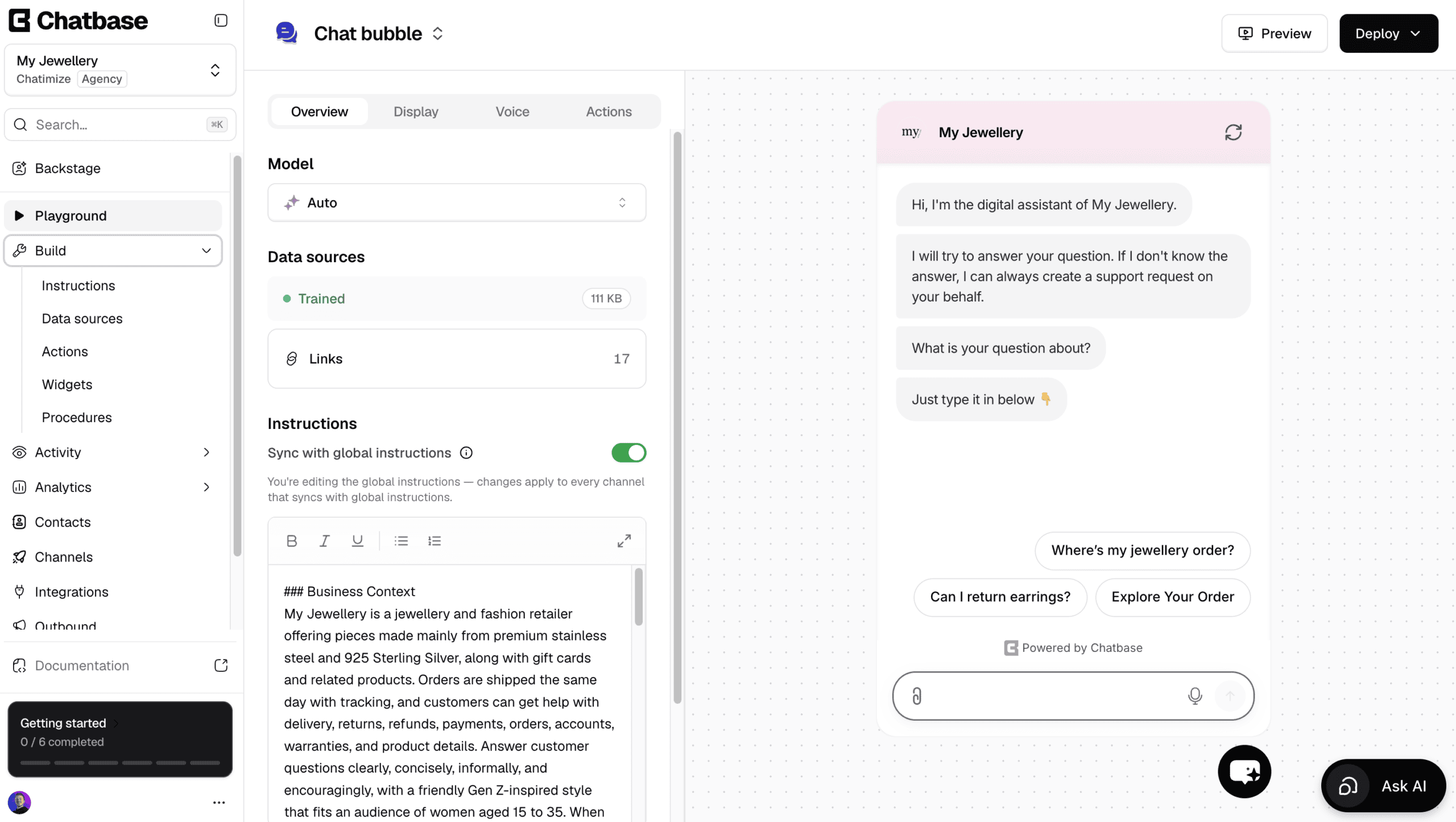
Task: Open Data sources under Build
Action: (x=82, y=319)
